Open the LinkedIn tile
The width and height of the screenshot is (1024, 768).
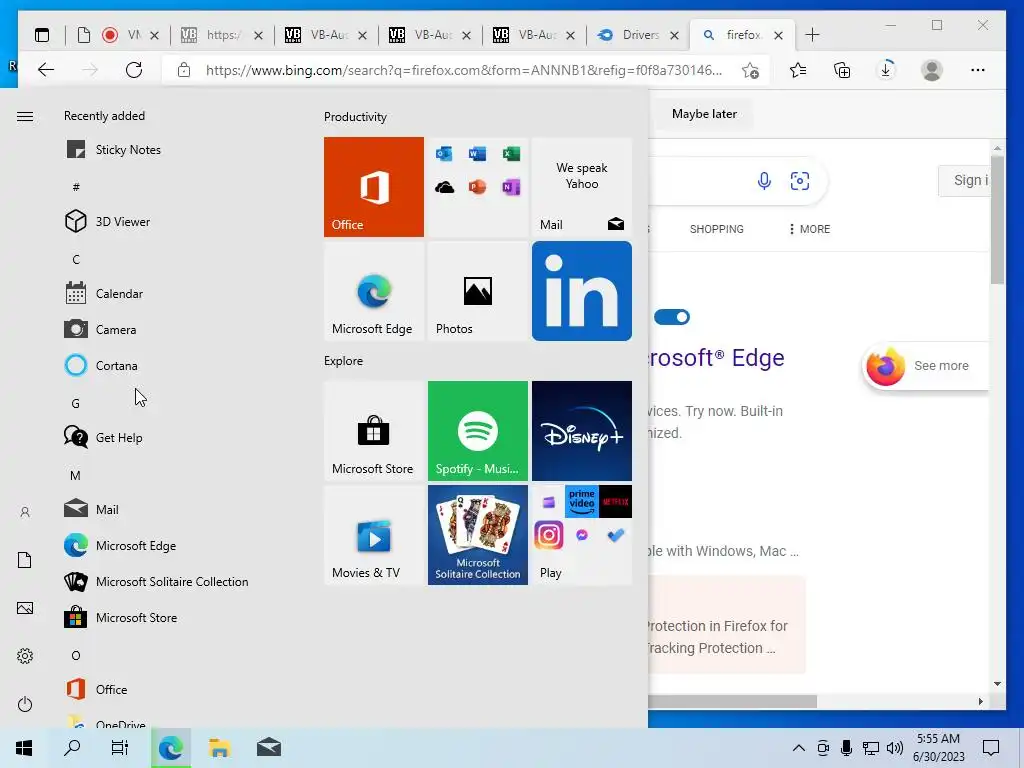coord(582,291)
